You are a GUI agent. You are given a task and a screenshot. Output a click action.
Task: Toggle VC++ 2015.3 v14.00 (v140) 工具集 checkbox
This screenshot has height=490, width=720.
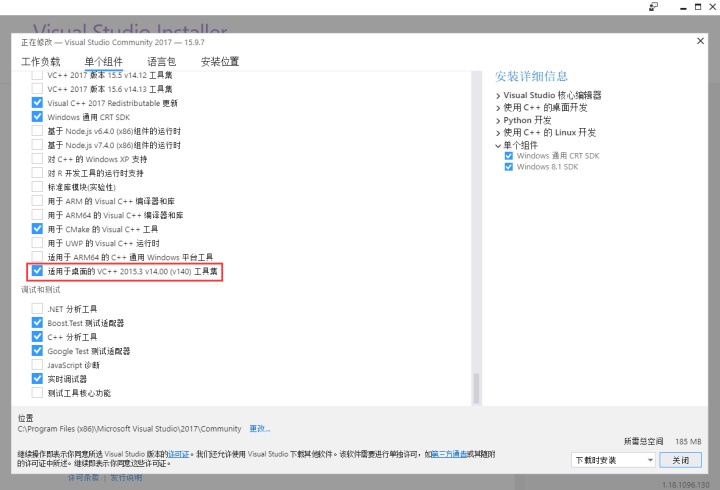[x=37, y=271]
